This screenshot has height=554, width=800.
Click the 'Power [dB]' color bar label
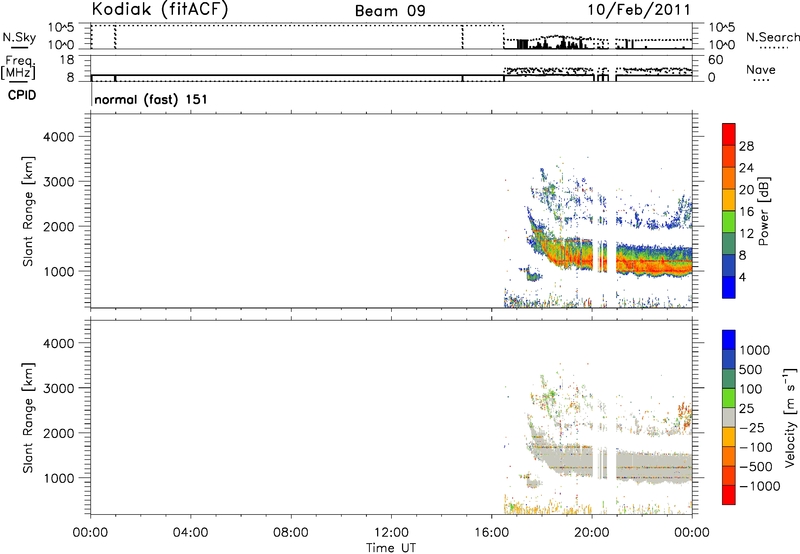tap(763, 211)
